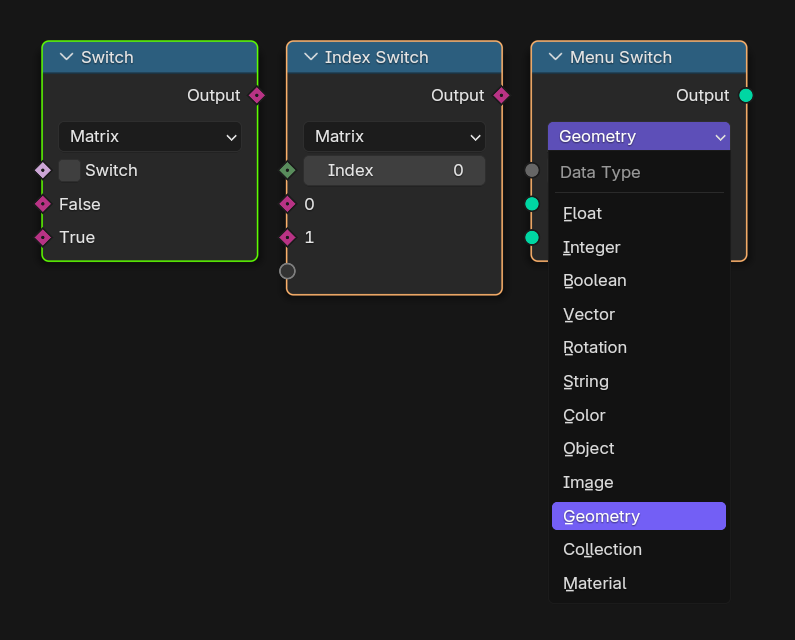Select the Menu Switch node title
Image resolution: width=795 pixels, height=640 pixels.
[621, 57]
